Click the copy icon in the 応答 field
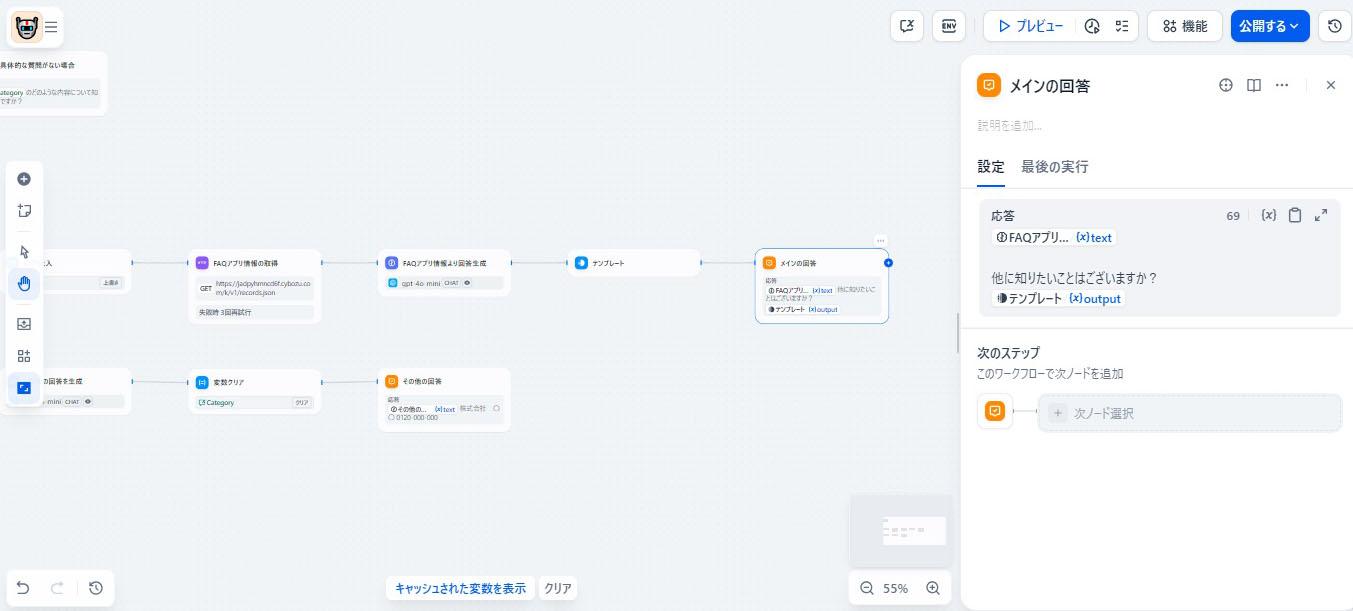Image resolution: width=1353 pixels, height=611 pixels. [1295, 215]
